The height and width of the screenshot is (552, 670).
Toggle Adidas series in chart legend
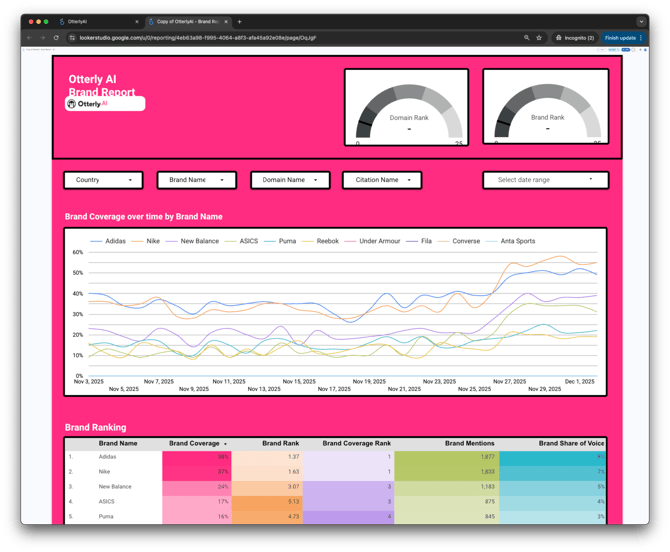coord(108,241)
